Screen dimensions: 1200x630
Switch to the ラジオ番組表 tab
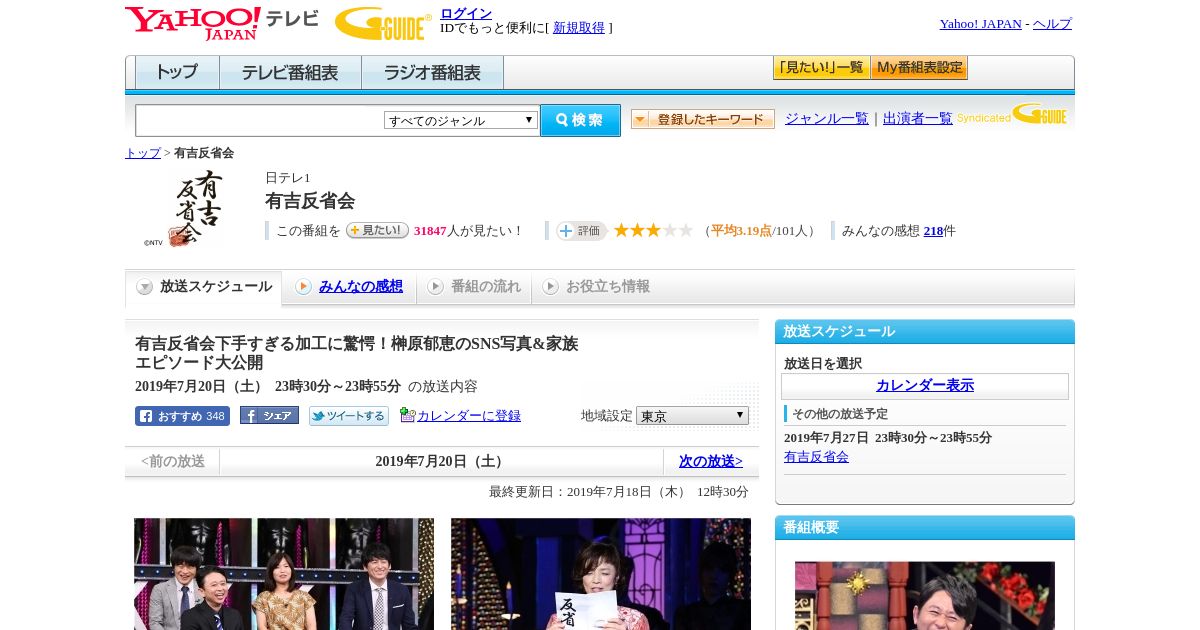pos(432,73)
